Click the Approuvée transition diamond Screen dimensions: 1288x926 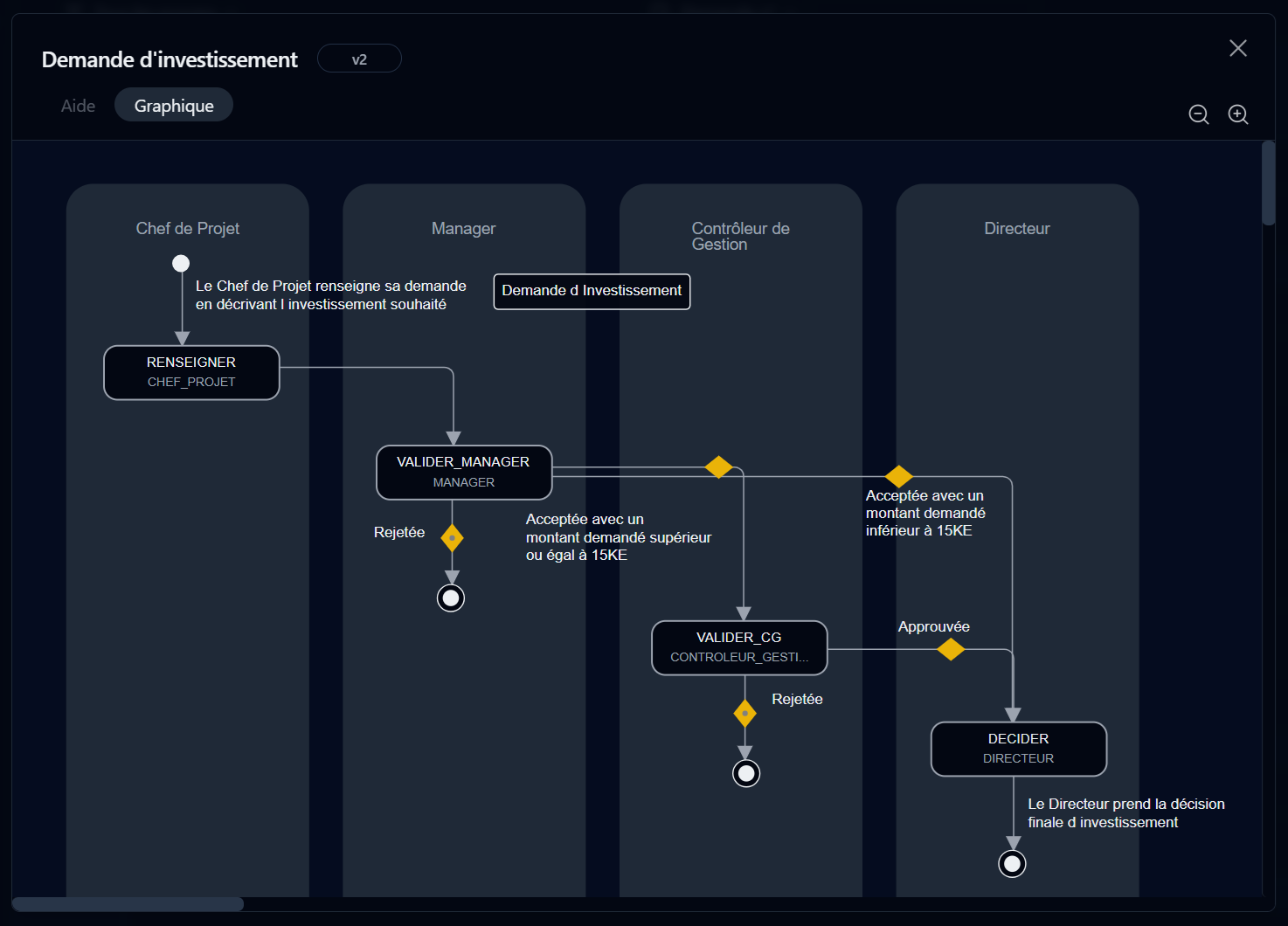(951, 649)
